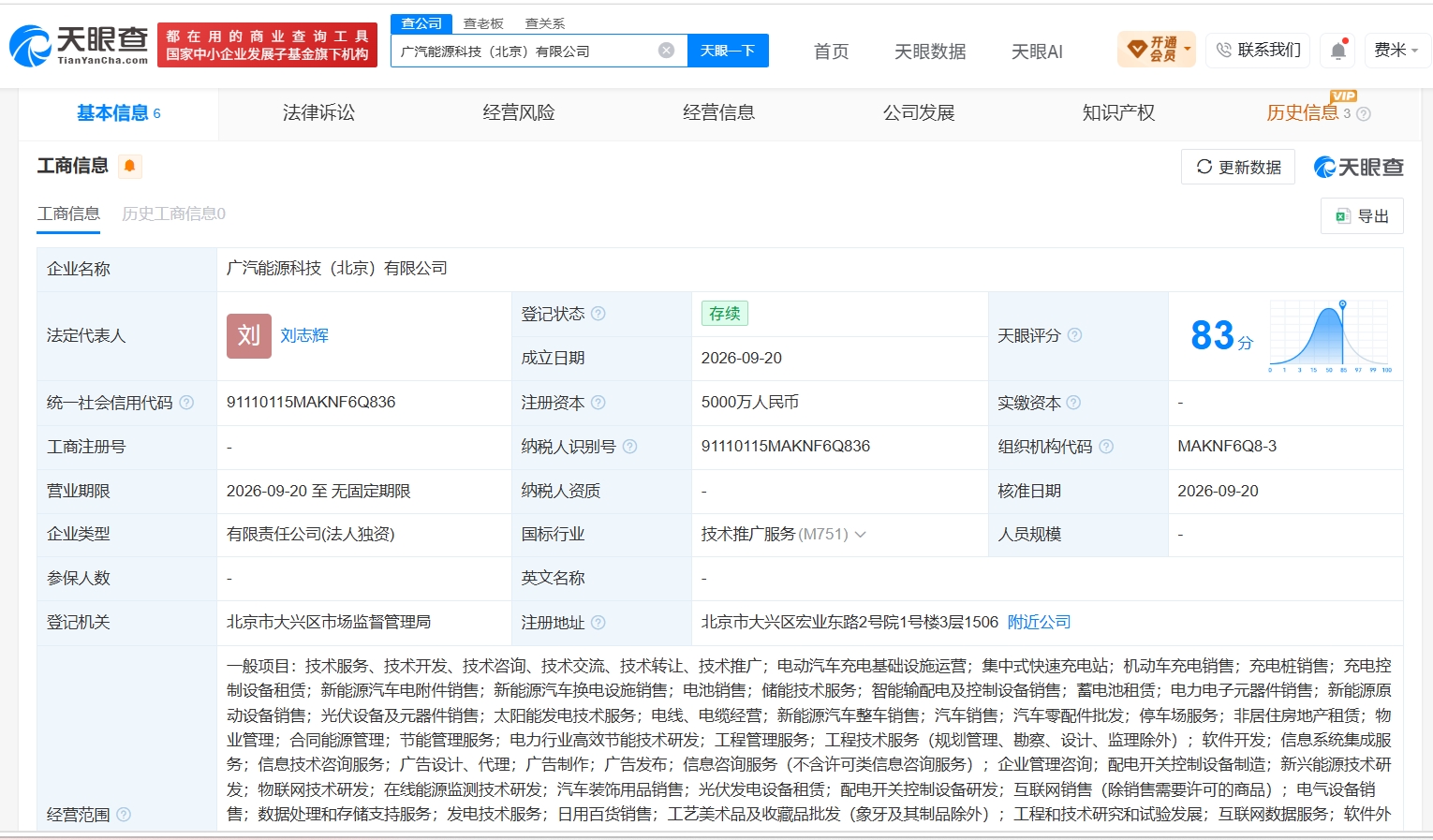Clear the company search field
This screenshot has height=840, width=1433.
click(666, 51)
